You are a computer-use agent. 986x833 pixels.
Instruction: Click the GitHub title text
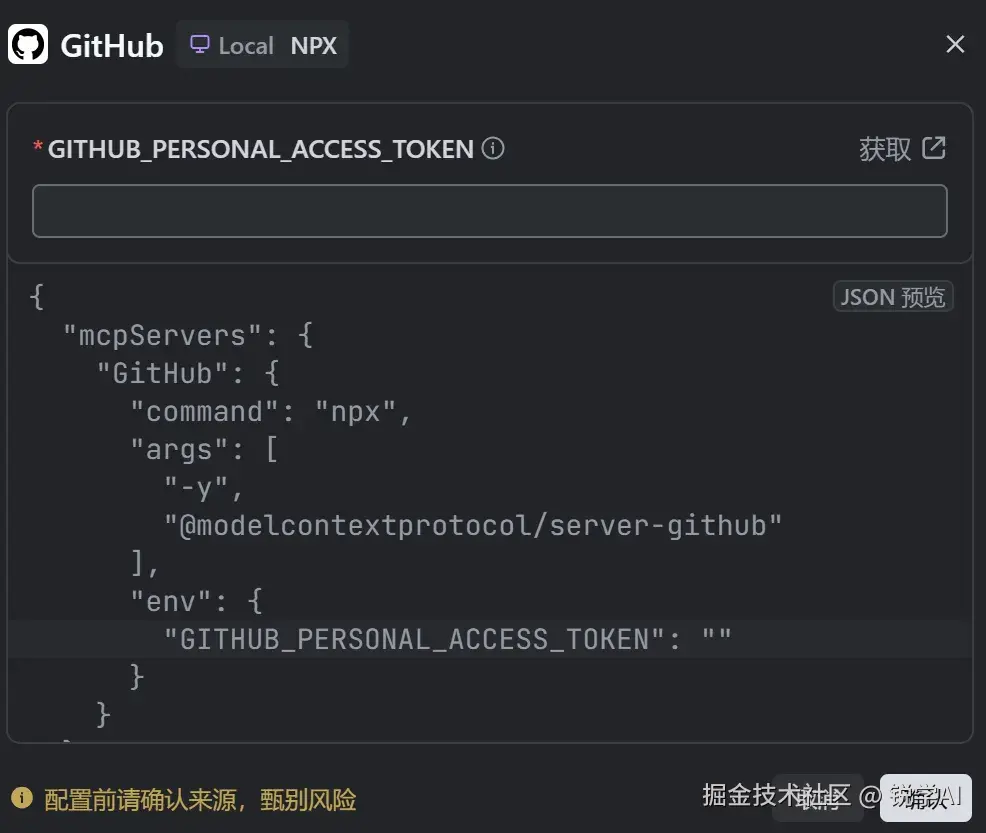111,46
